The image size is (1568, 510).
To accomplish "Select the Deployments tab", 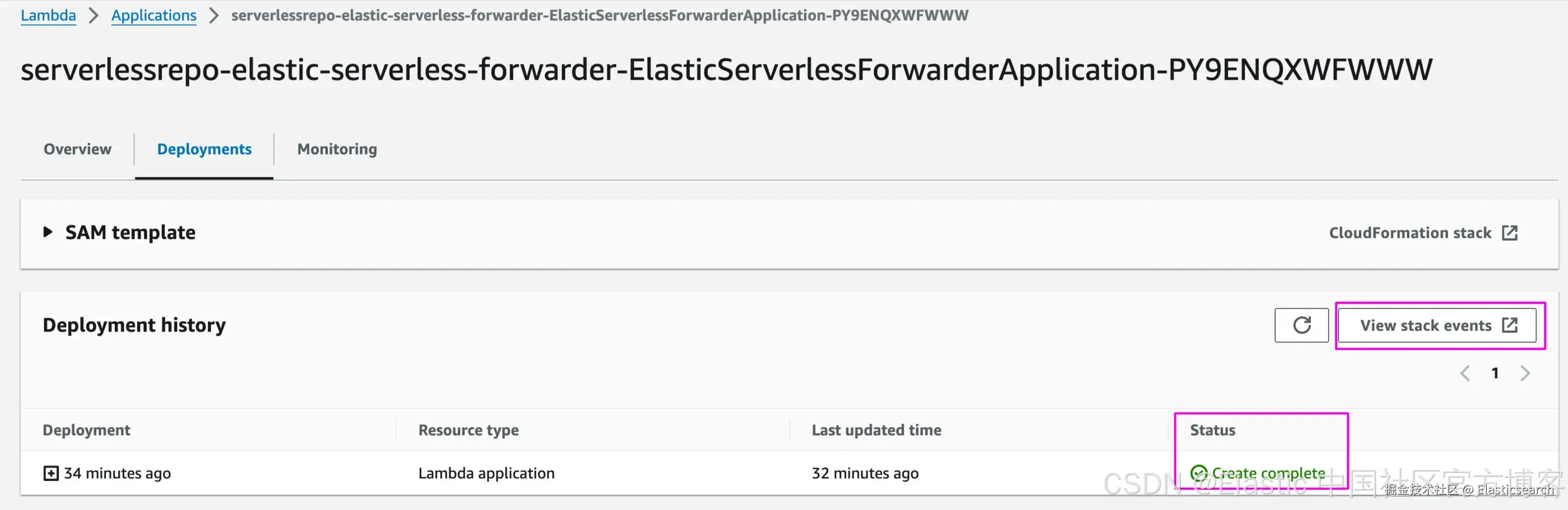I will (x=204, y=149).
